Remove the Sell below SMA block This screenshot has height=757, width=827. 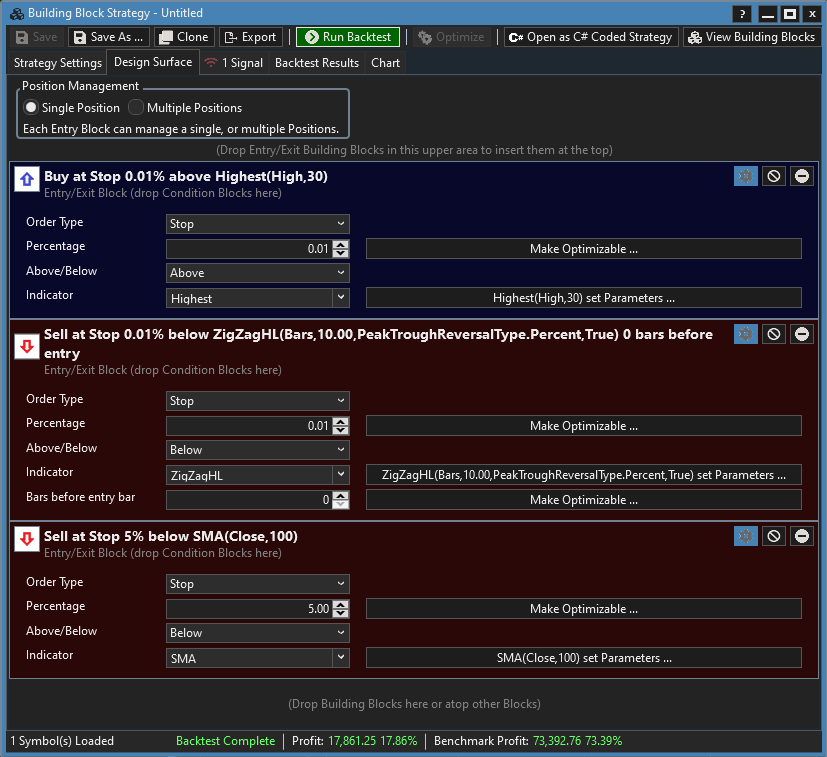pyautogui.click(x=802, y=536)
